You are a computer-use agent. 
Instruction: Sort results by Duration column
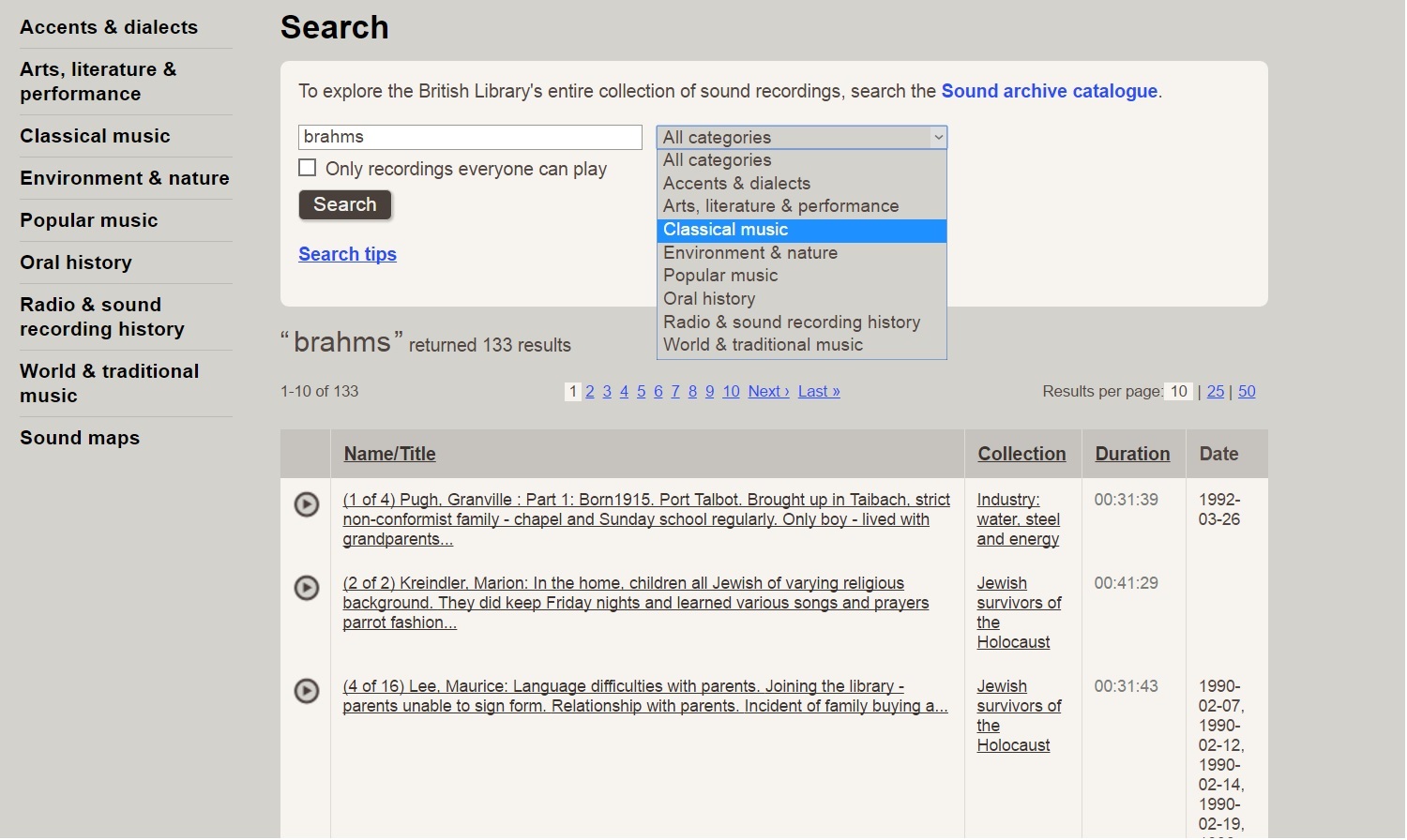coord(1132,454)
